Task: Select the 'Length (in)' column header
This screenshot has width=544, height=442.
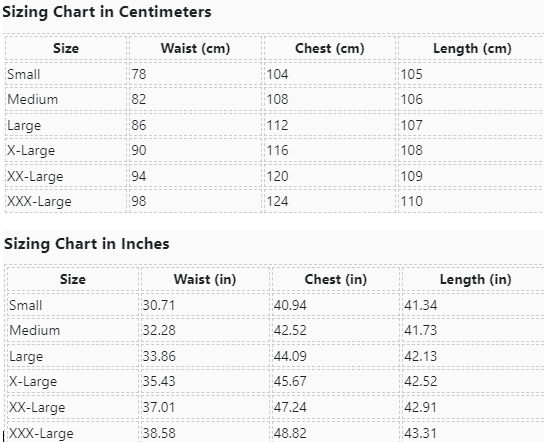Action: tap(476, 280)
